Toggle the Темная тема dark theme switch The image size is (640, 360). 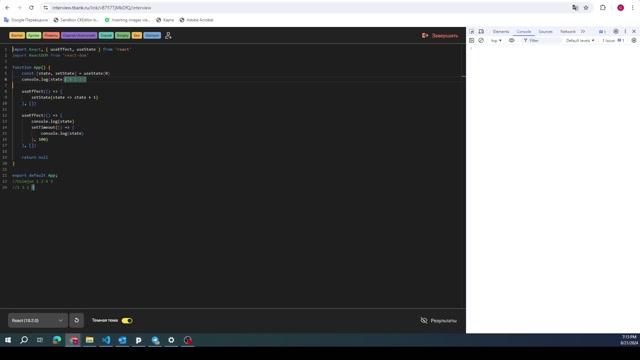tap(127, 320)
